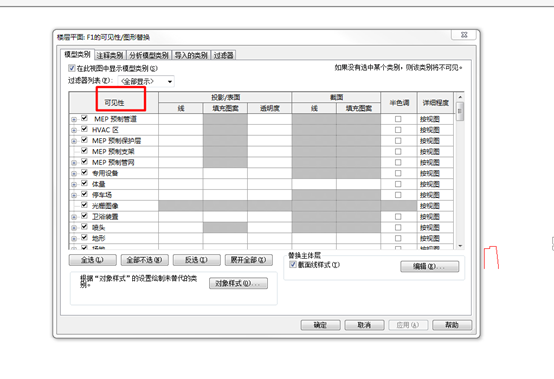Click the 全选 button
Image resolution: width=554 pixels, height=379 pixels.
coord(93,260)
